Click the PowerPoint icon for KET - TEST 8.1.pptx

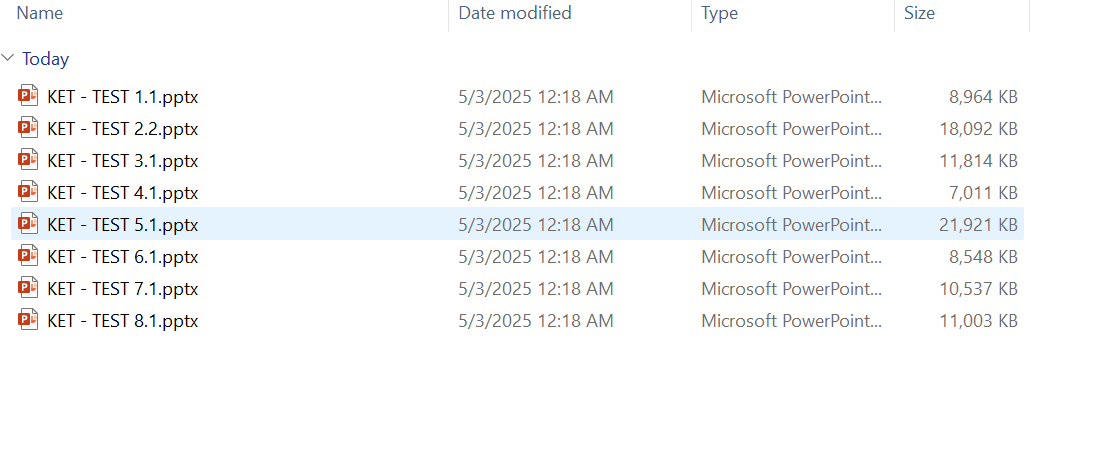click(27, 321)
